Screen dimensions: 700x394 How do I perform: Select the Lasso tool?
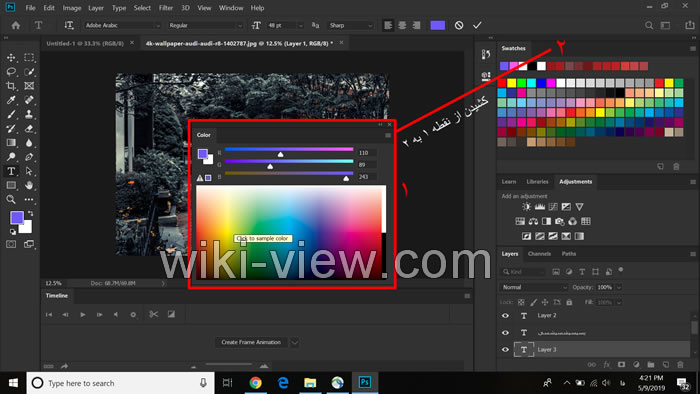coord(11,72)
